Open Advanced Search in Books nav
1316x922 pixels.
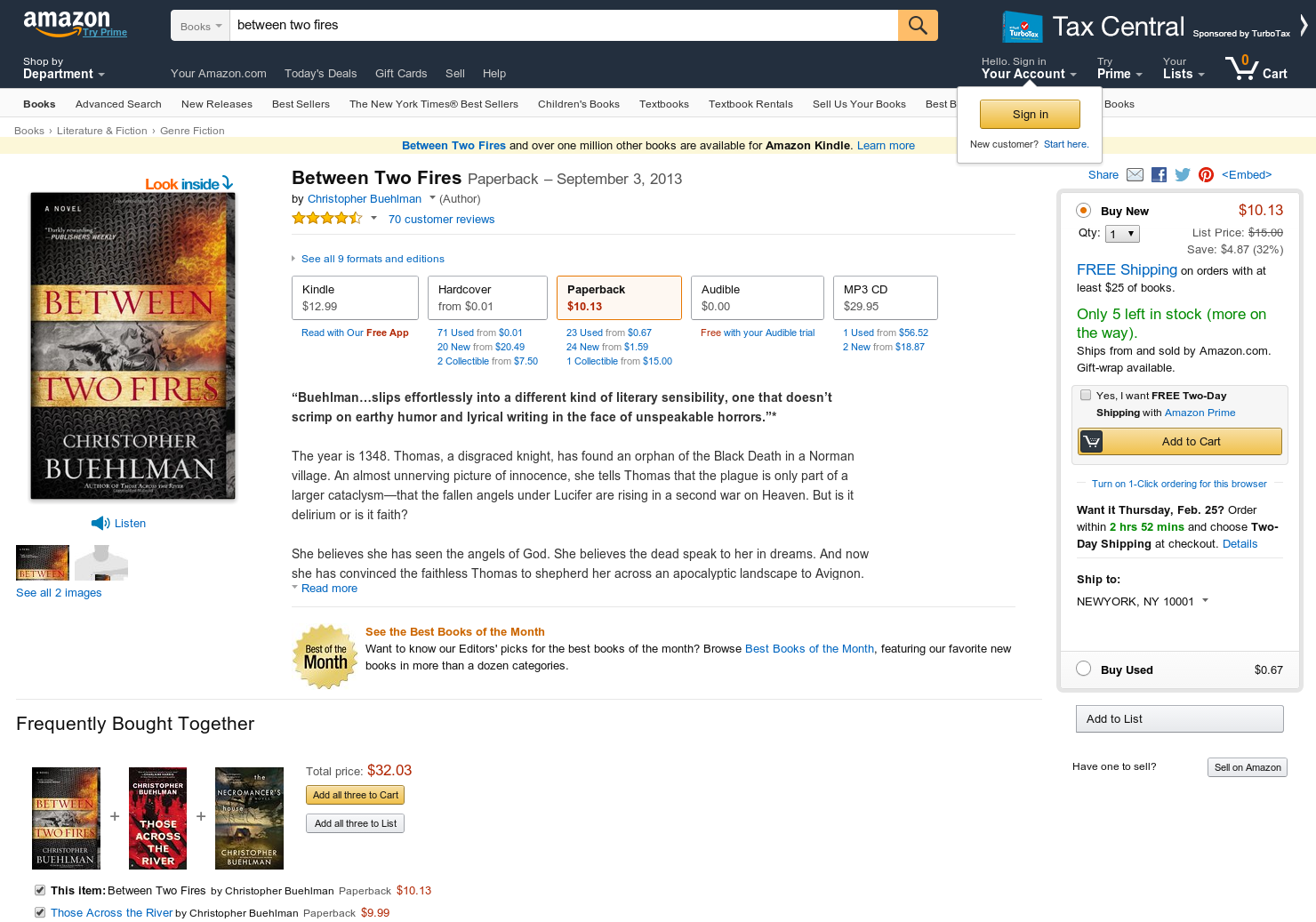(118, 104)
